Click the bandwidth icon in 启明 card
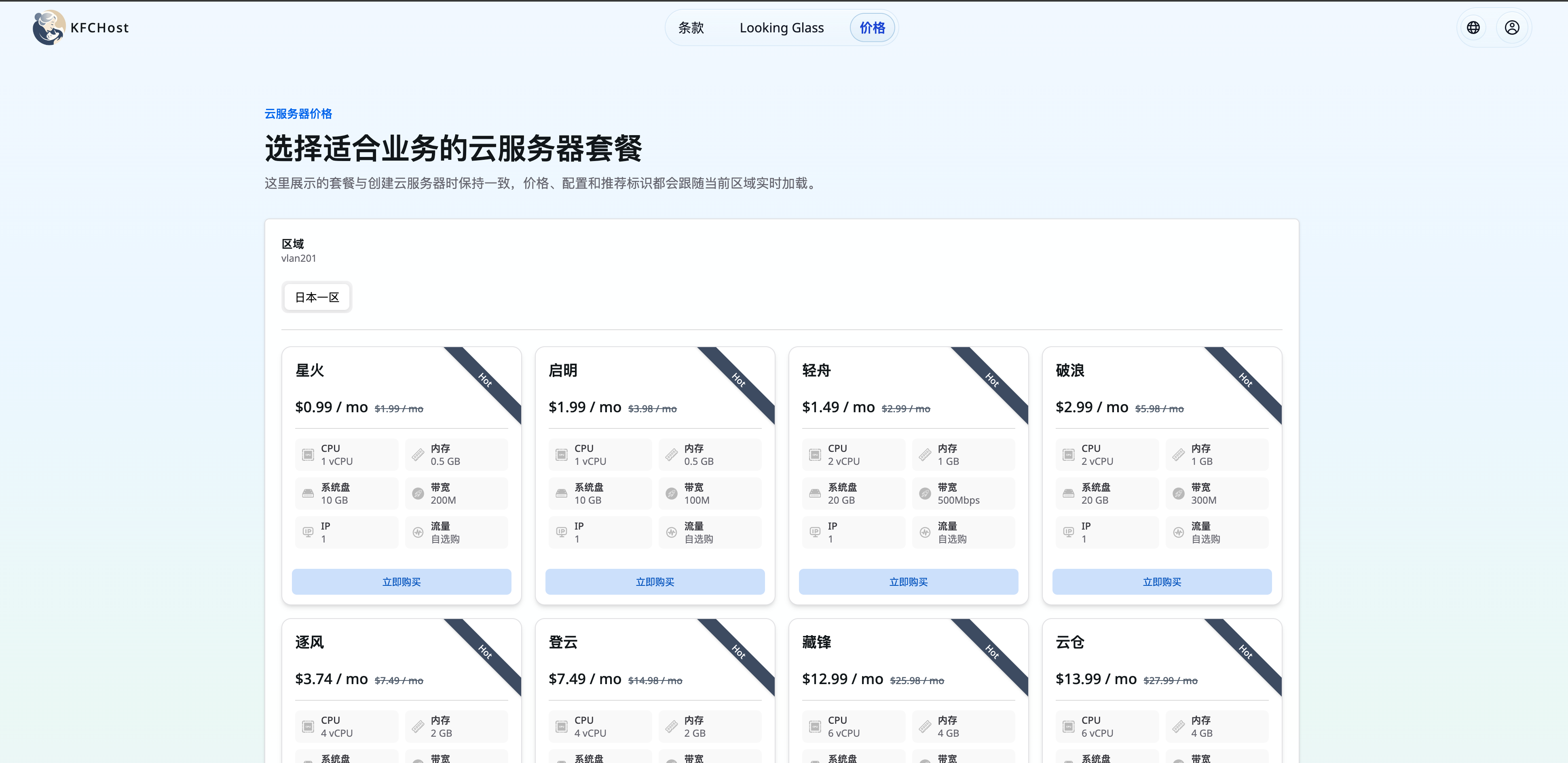 pos(671,493)
